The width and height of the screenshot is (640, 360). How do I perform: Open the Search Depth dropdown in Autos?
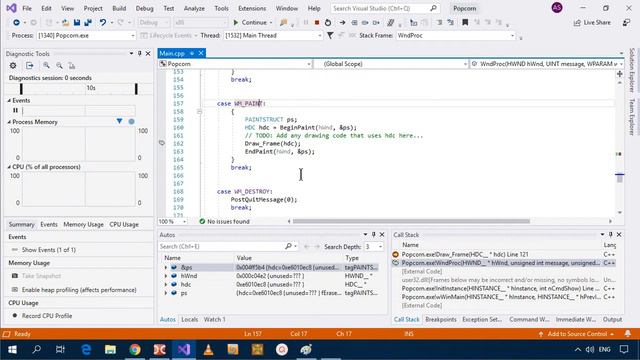[373, 247]
